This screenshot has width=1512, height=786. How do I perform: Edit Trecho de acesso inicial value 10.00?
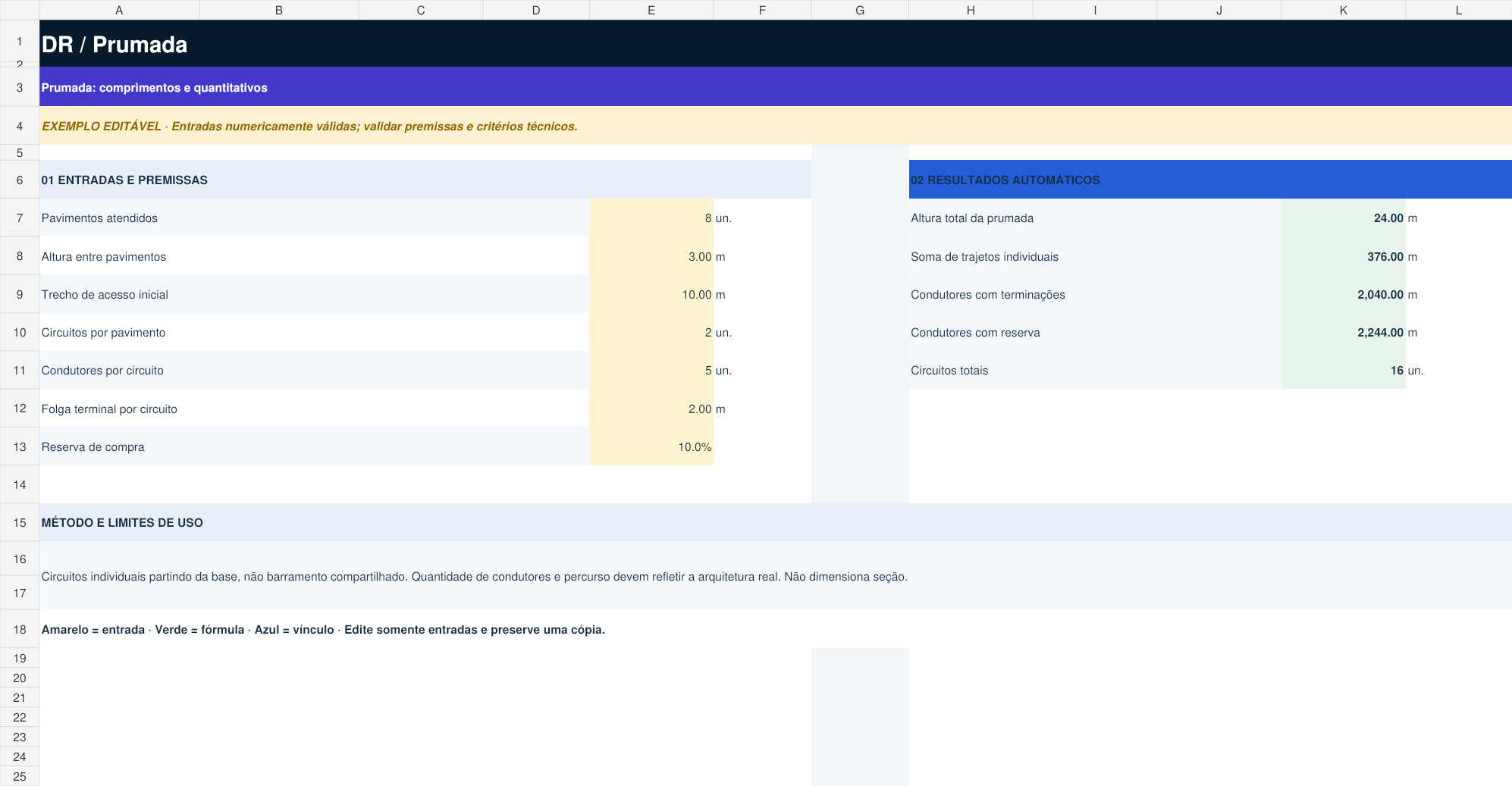point(651,294)
